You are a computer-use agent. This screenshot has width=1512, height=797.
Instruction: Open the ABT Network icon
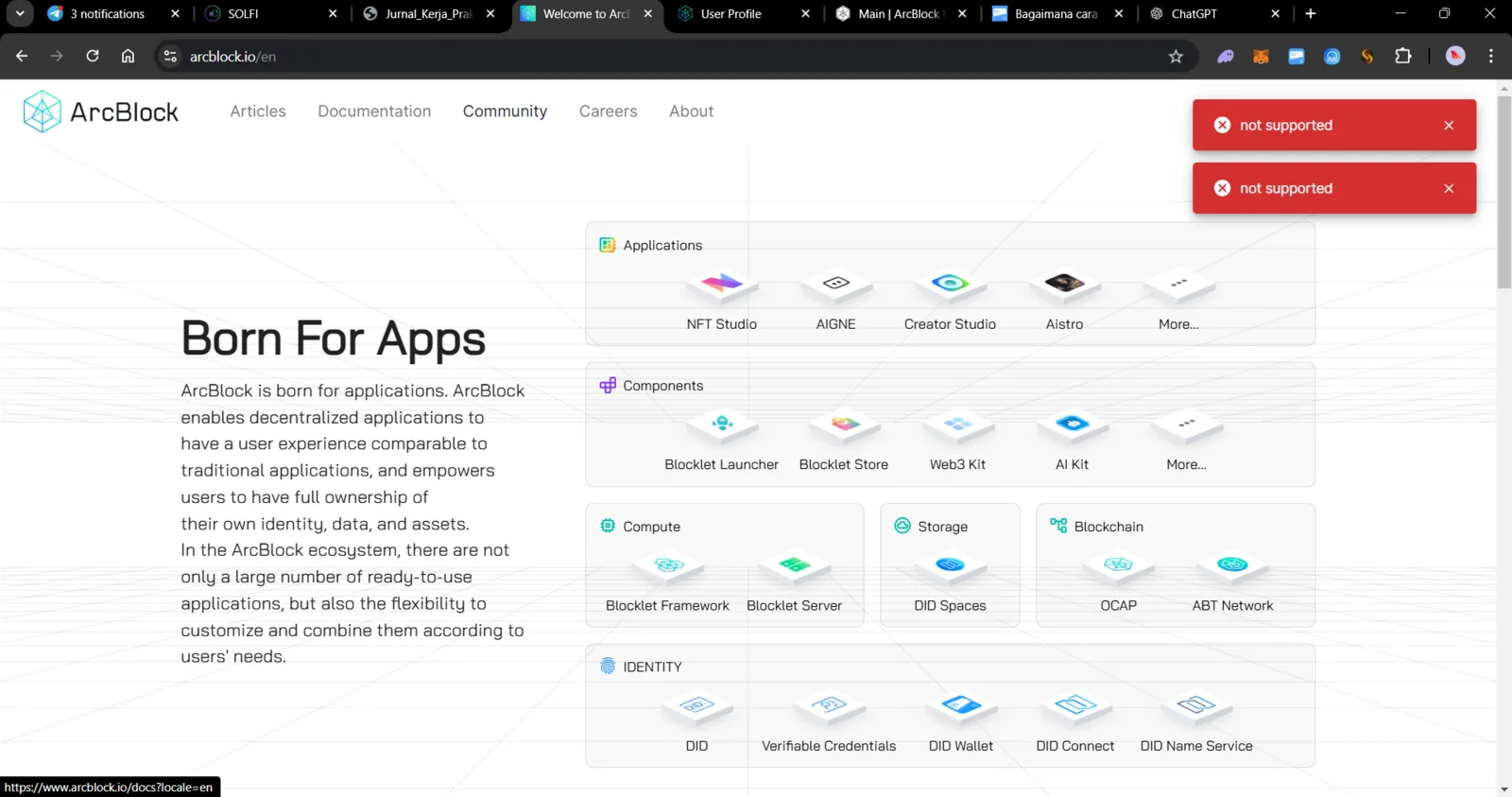1232,566
